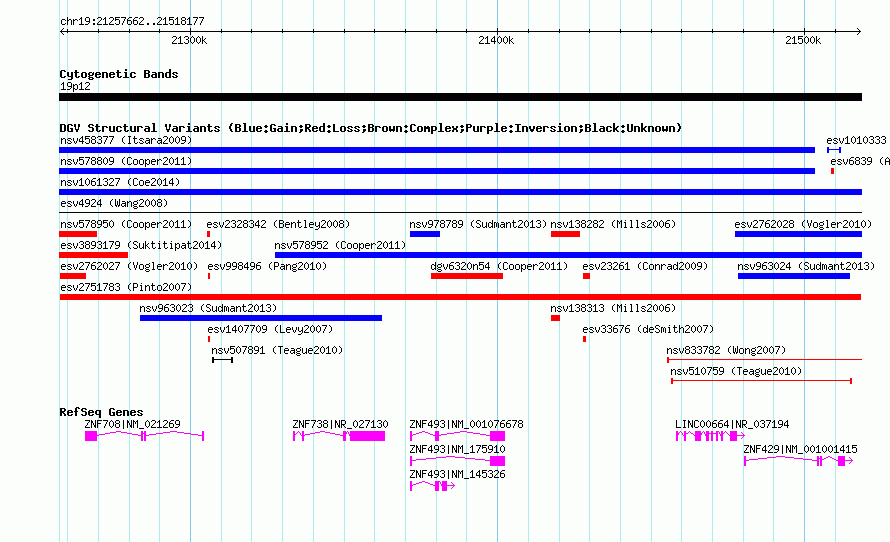Click the LINC00664|NR_037194 gene glyph

point(710,436)
